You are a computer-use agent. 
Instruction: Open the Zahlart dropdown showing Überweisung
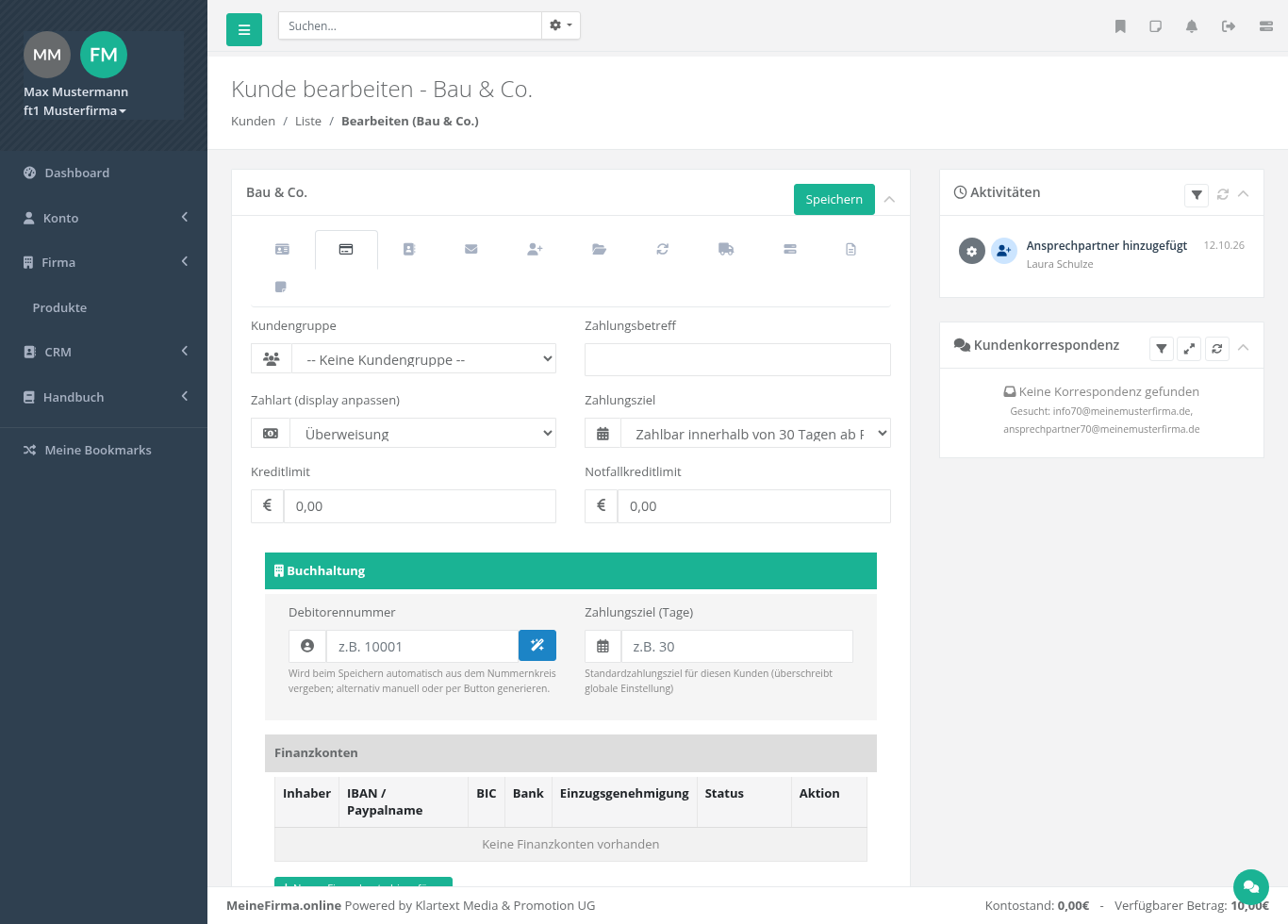pyautogui.click(x=423, y=434)
